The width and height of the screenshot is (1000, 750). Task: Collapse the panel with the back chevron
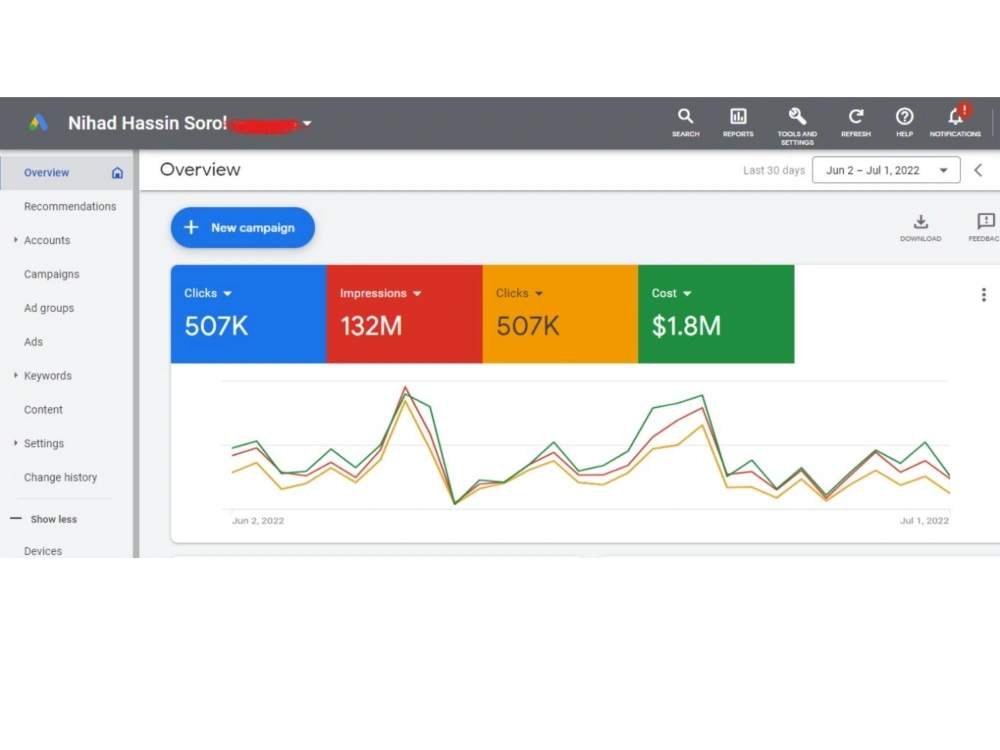click(978, 170)
